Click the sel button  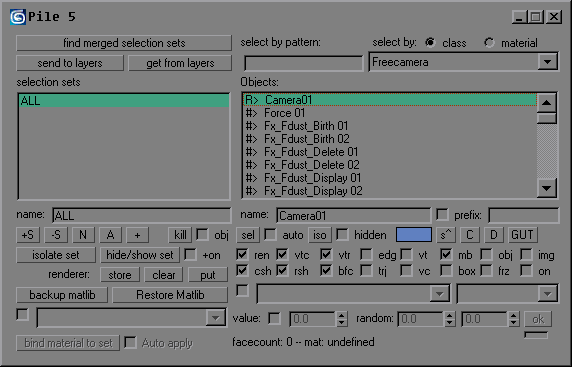pyautogui.click(x=248, y=235)
